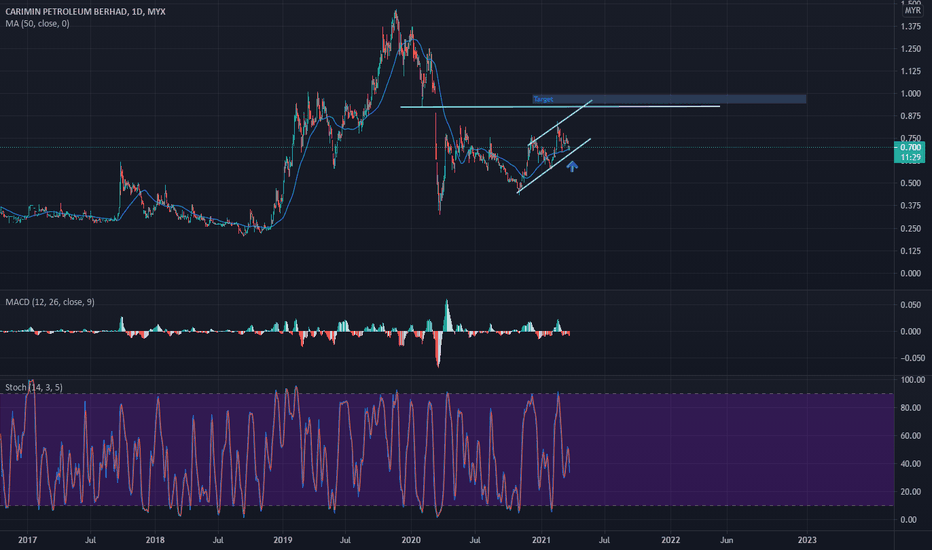
Task: Click the 2018 label on time axis
Action: pyautogui.click(x=155, y=540)
